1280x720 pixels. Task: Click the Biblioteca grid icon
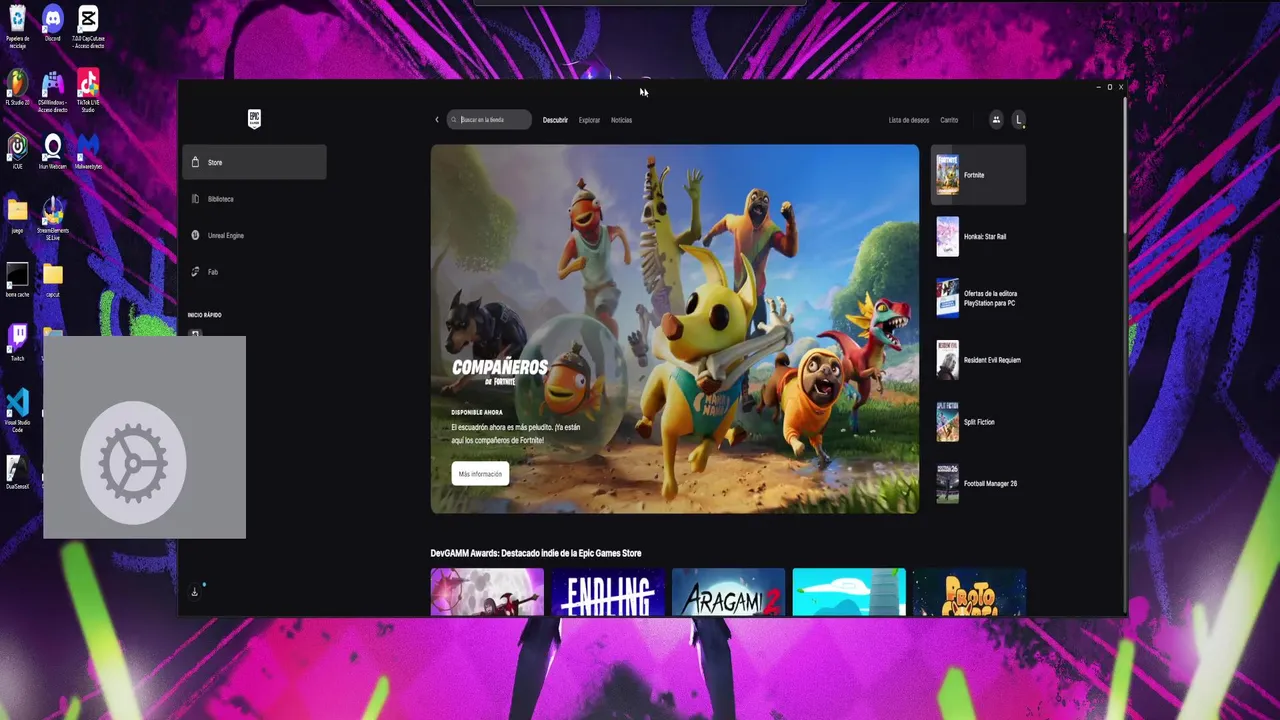(196, 199)
